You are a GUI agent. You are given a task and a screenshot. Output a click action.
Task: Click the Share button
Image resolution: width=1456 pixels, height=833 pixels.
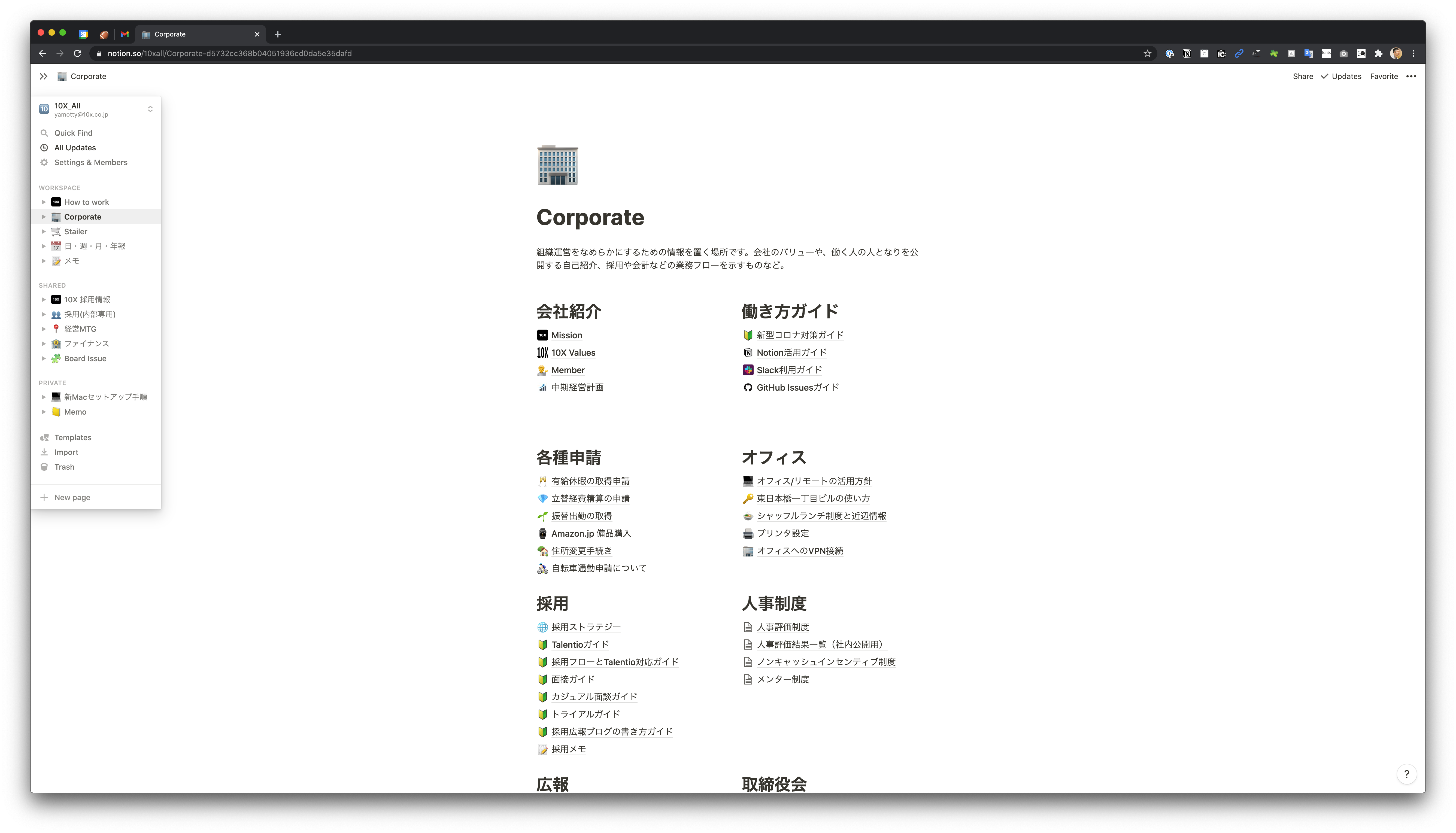1303,76
